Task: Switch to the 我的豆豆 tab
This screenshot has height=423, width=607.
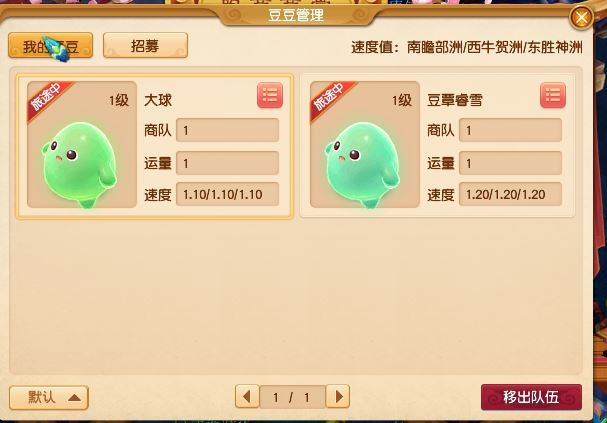Action: pos(50,45)
